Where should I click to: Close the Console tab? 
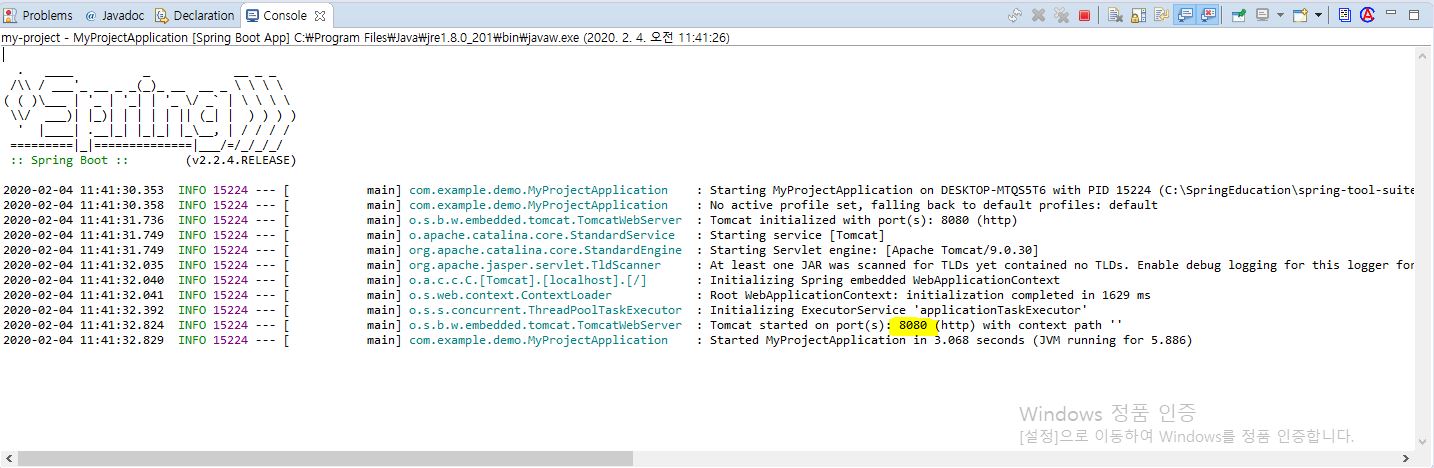(320, 15)
